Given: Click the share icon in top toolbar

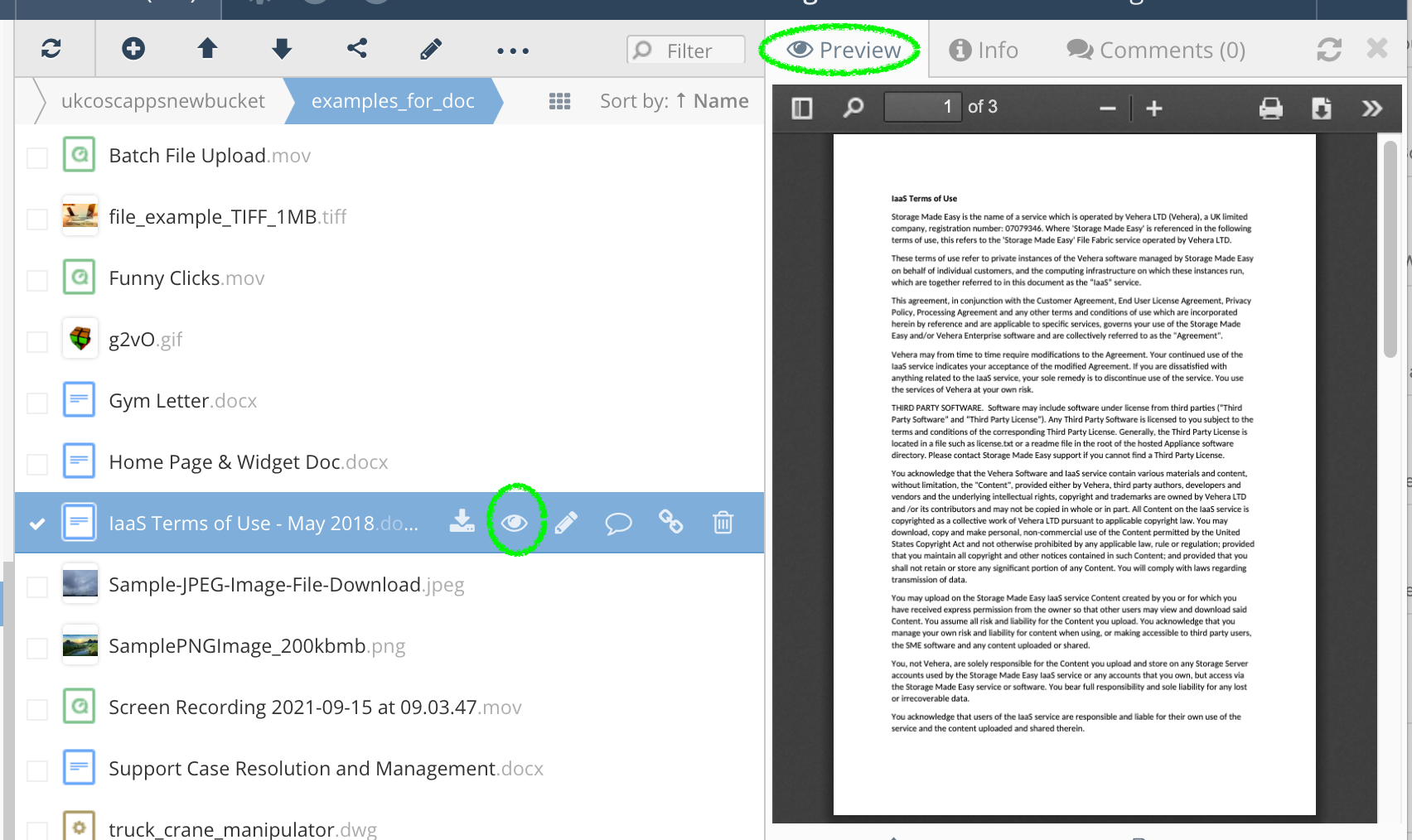Looking at the screenshot, I should [357, 50].
